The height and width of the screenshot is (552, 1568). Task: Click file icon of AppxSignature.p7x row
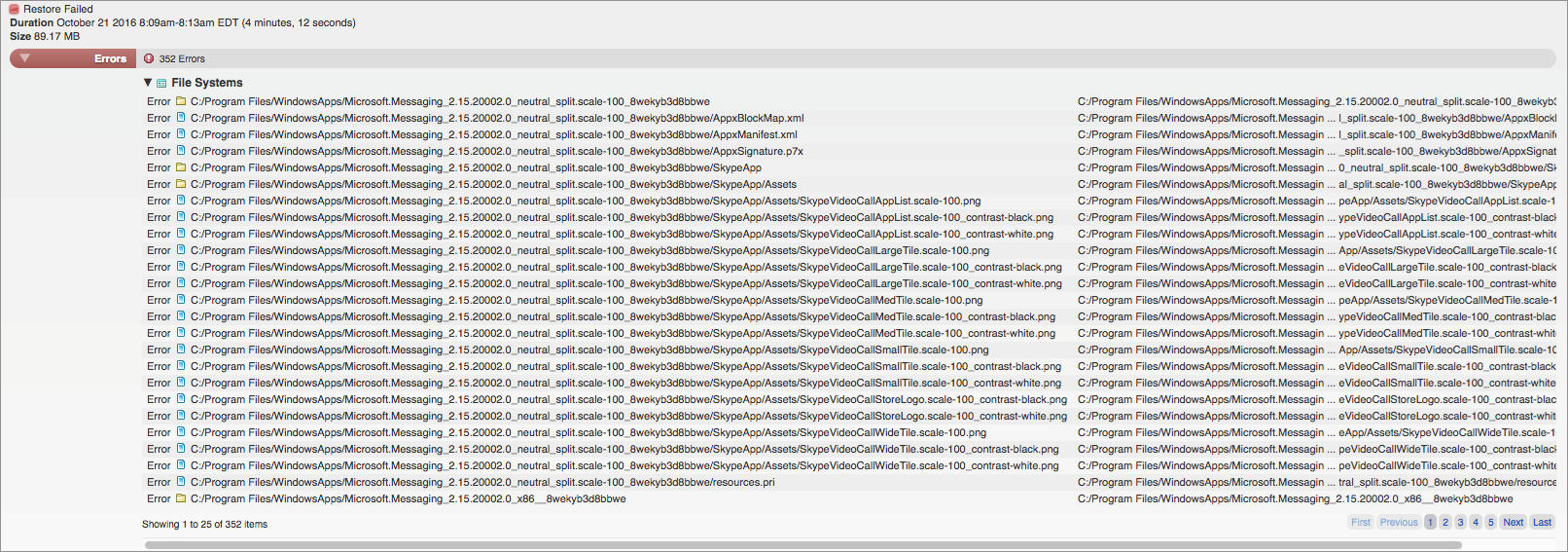point(181,151)
